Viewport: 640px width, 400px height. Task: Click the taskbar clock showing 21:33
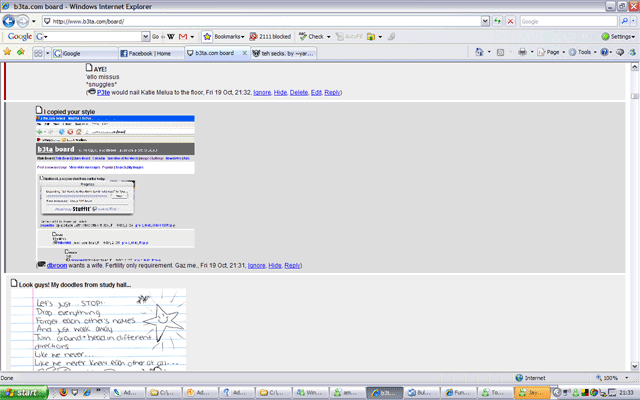coord(627,393)
